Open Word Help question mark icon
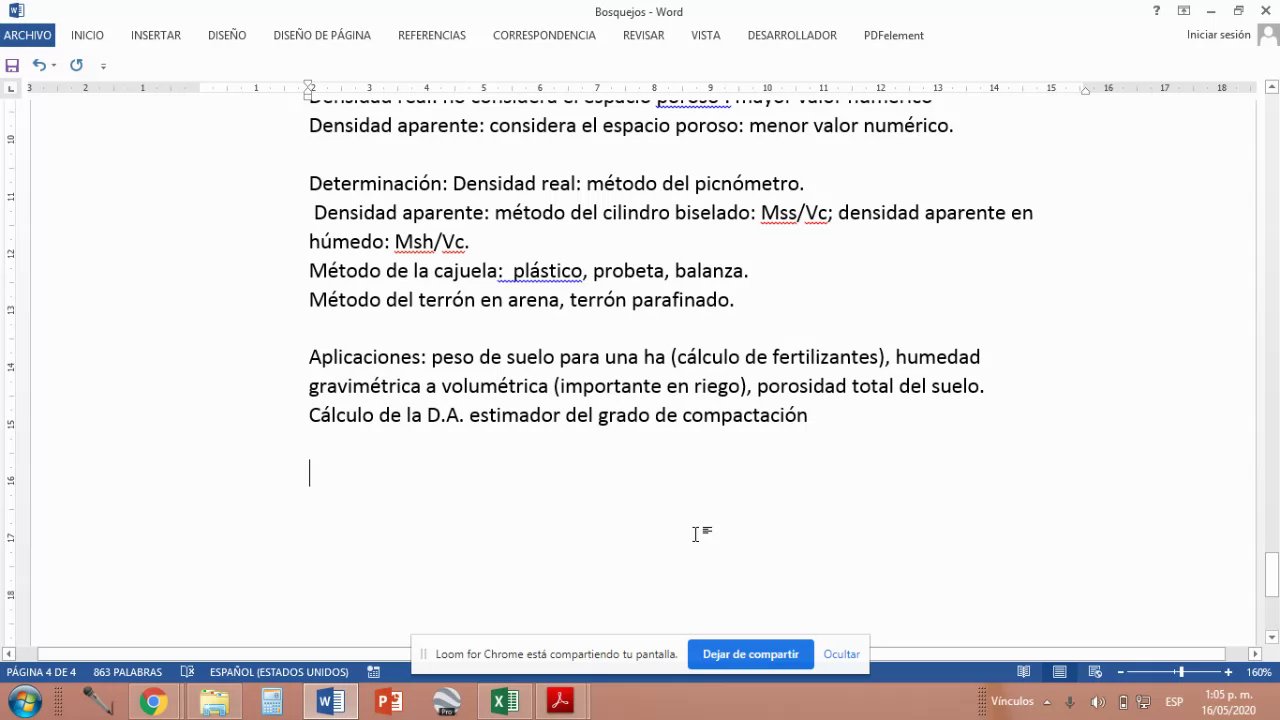The height and width of the screenshot is (720, 1280). point(1156,11)
